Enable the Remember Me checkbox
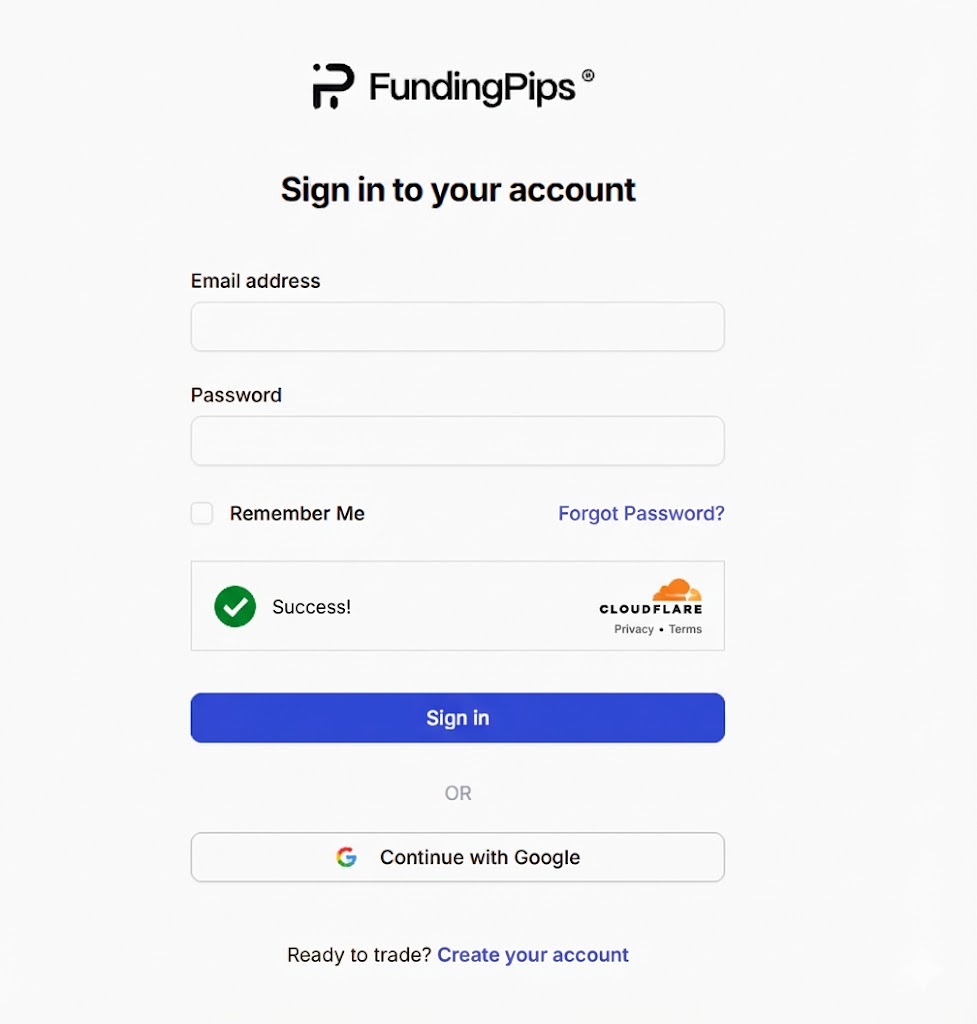This screenshot has height=1024, width=977. [x=201, y=513]
